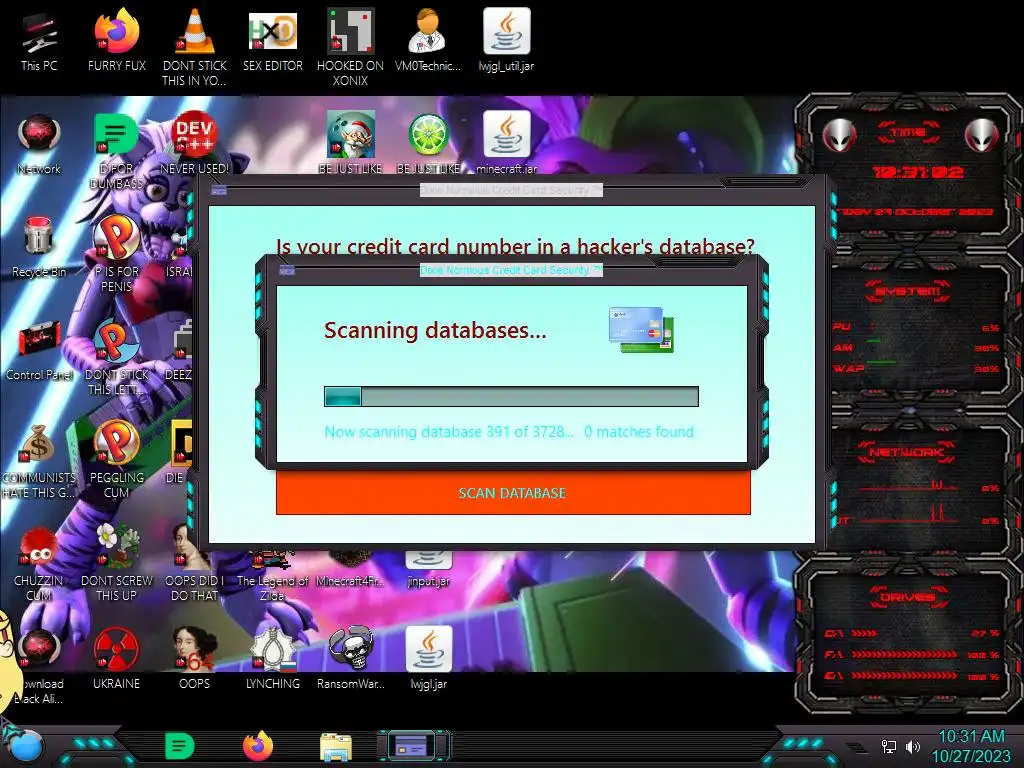Click the TIME widget header

908,132
